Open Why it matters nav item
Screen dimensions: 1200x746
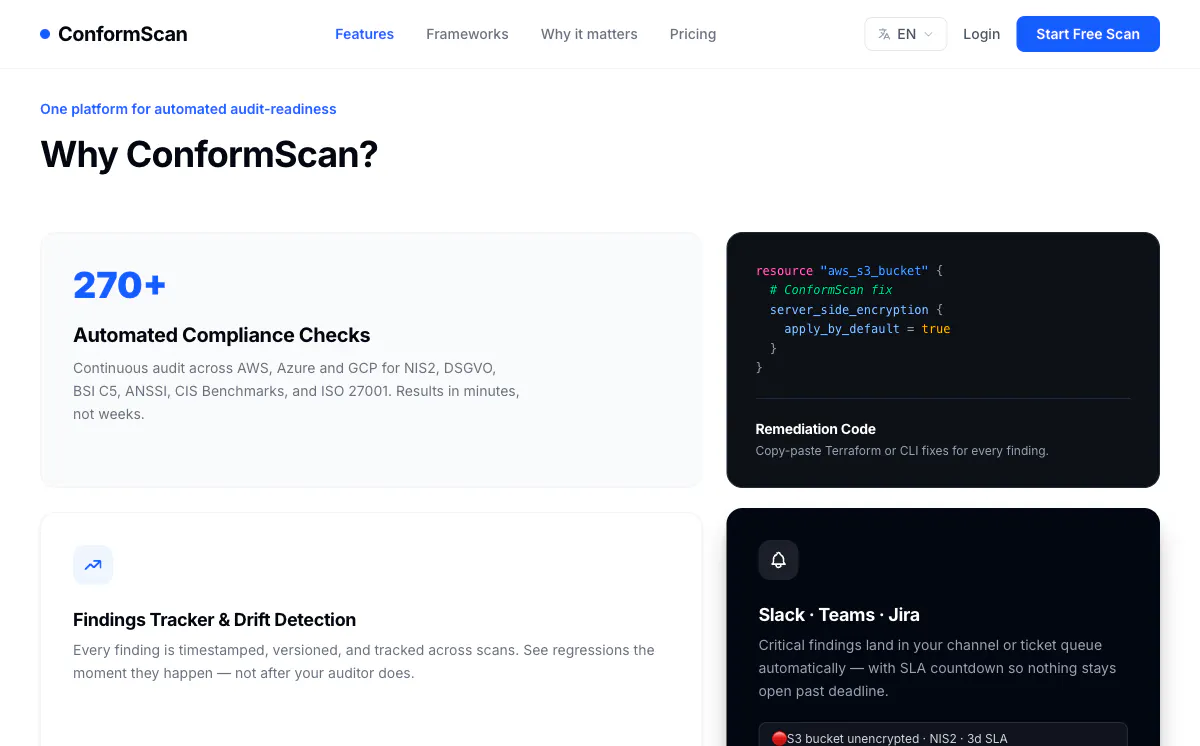click(589, 34)
